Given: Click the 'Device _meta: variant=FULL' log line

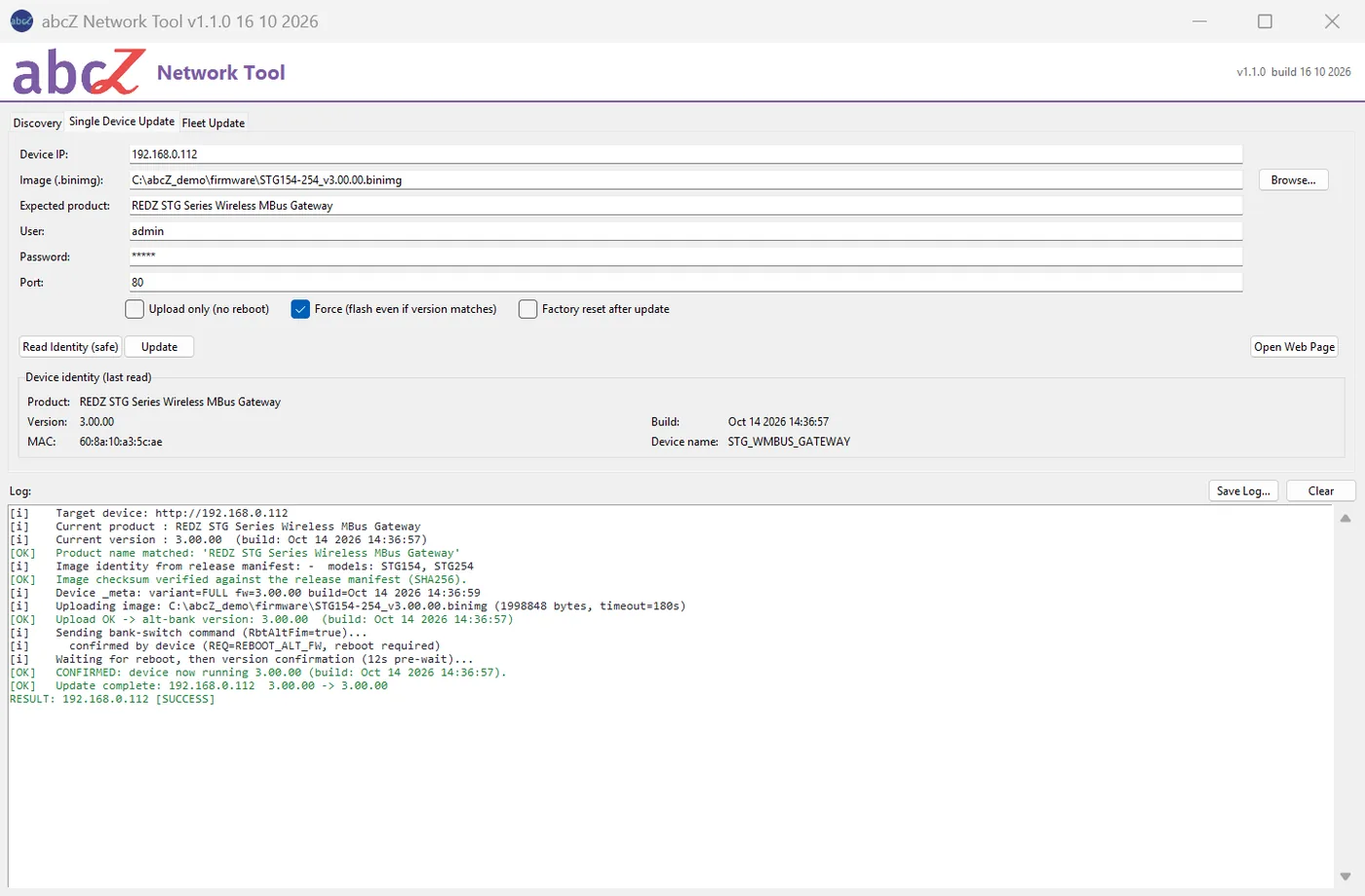Looking at the screenshot, I should click(245, 593).
